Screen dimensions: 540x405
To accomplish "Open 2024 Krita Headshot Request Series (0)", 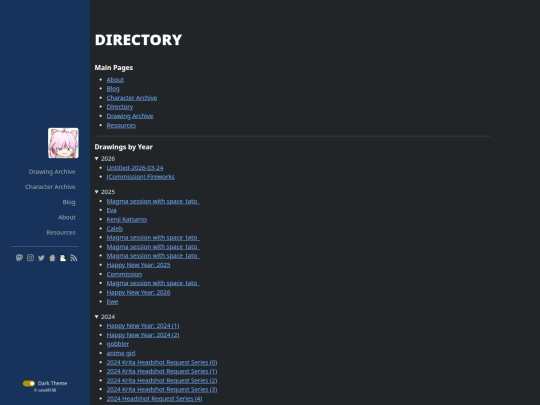I will [162, 362].
